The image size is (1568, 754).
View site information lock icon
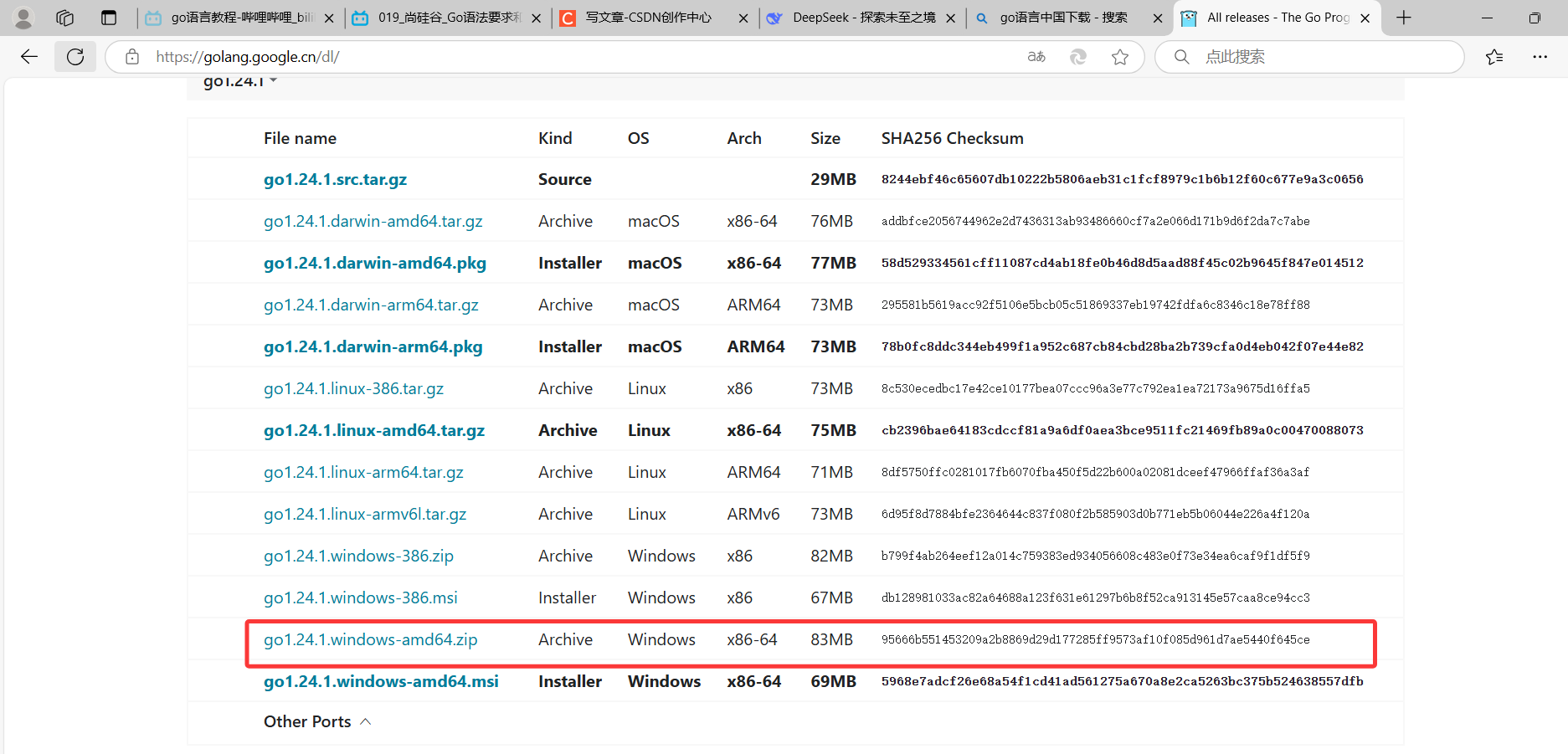coord(132,57)
